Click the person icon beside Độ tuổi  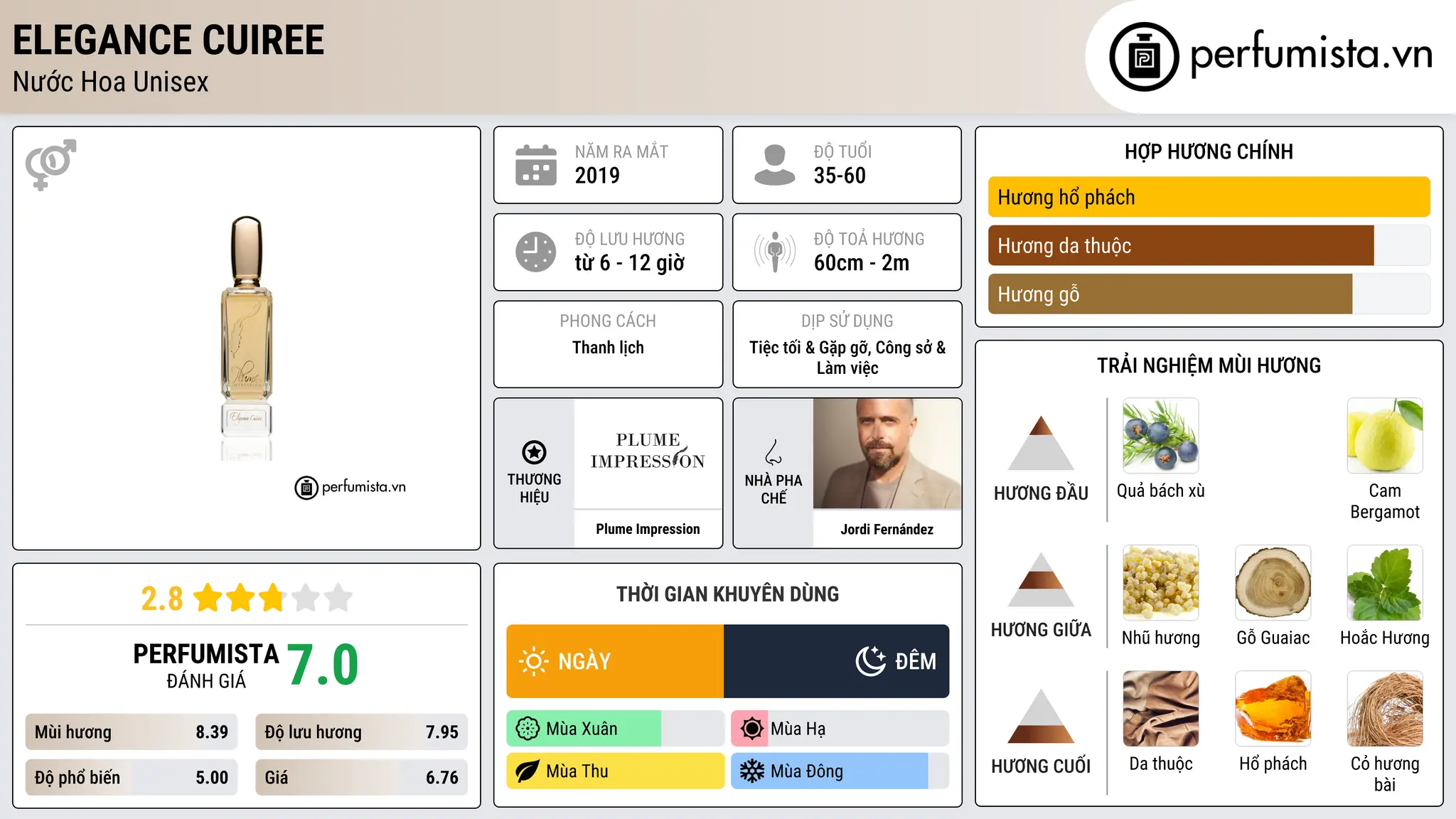tap(774, 165)
